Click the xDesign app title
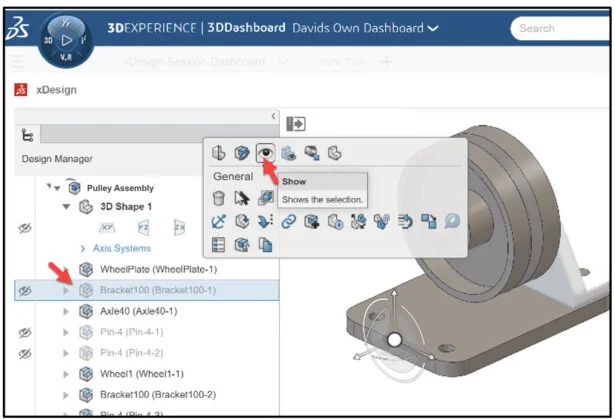 click(55, 90)
